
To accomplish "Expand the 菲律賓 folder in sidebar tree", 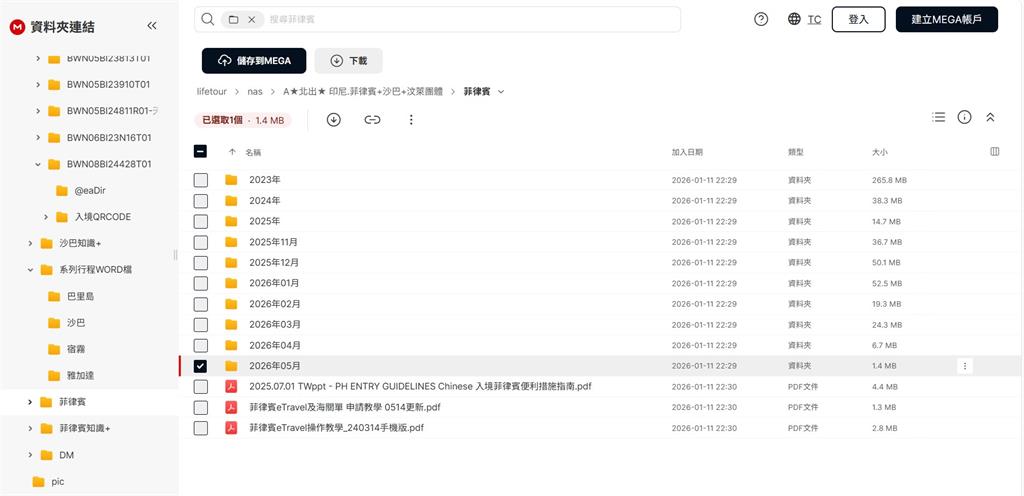I will tap(30, 402).
